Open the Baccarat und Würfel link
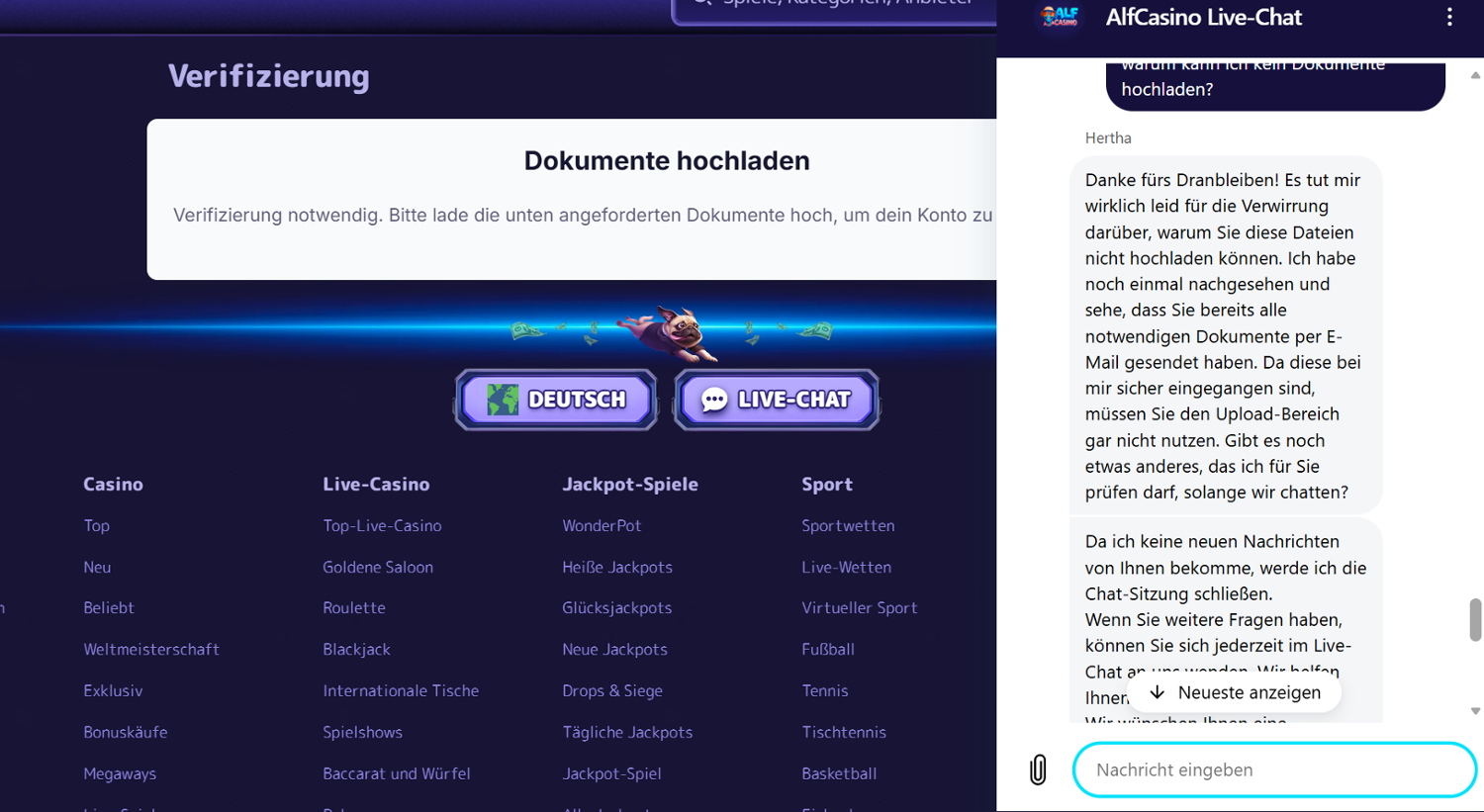The height and width of the screenshot is (812, 1484). (397, 773)
